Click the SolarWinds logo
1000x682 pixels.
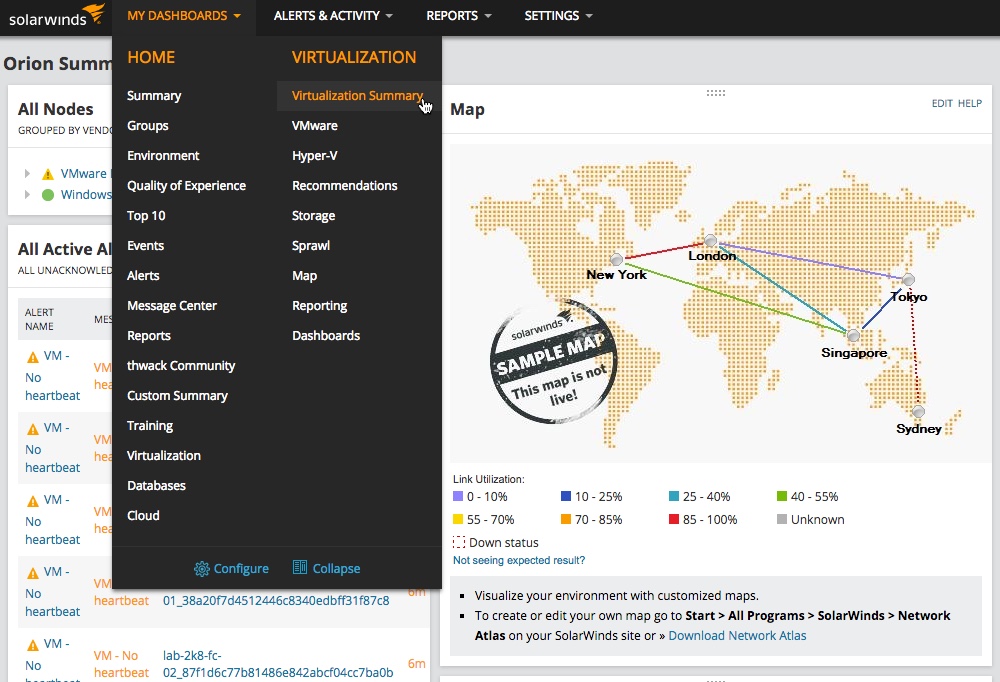56,15
